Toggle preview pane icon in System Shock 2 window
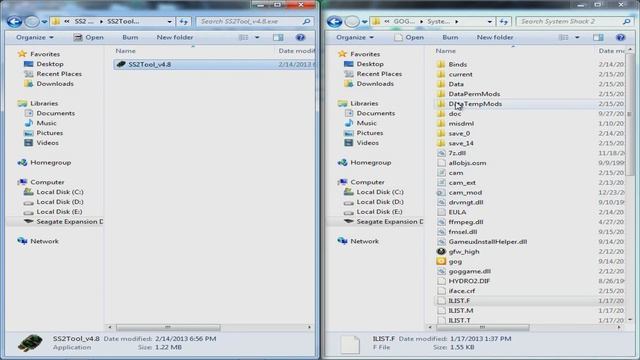The image size is (640, 360). [x=598, y=37]
